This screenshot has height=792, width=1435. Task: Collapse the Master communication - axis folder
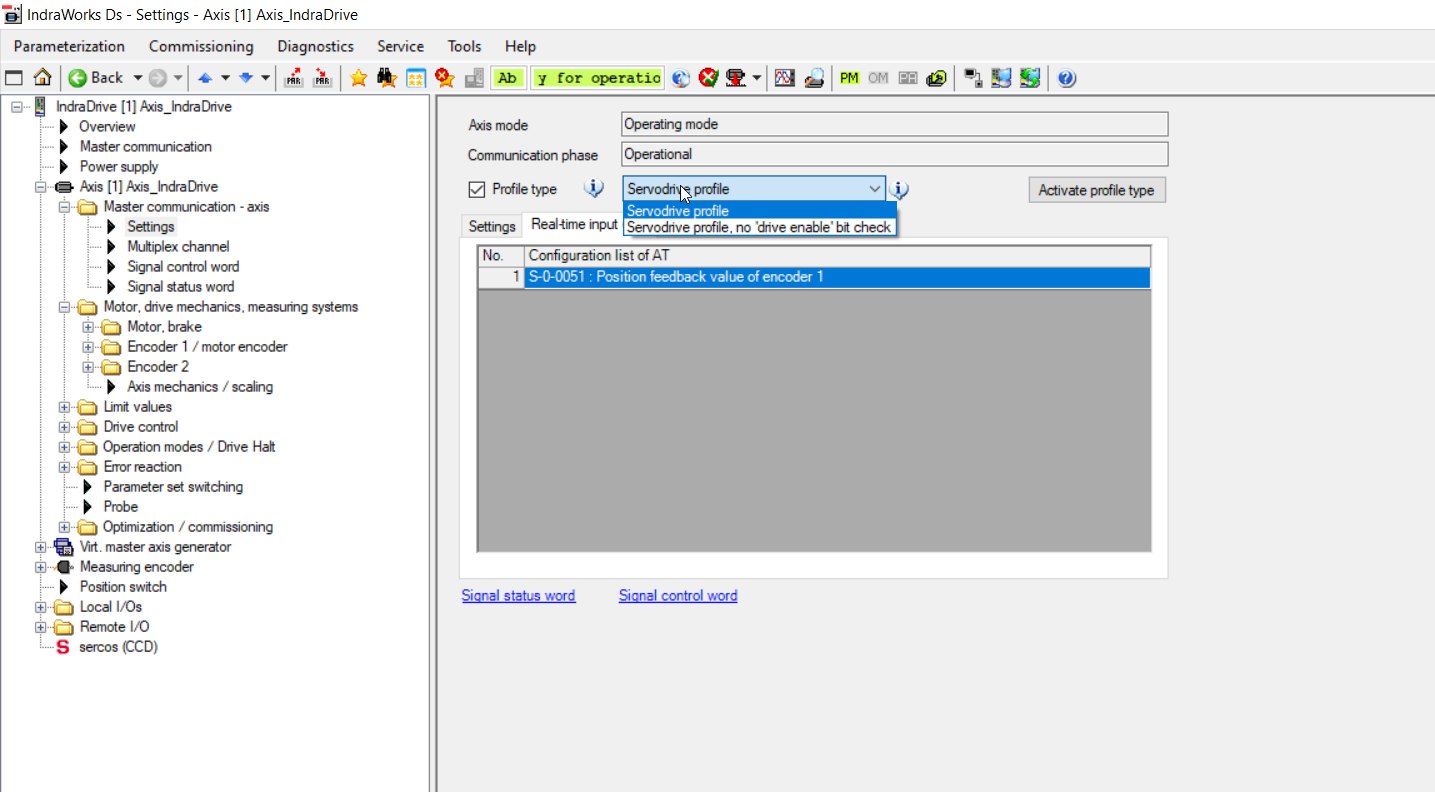pos(64,207)
